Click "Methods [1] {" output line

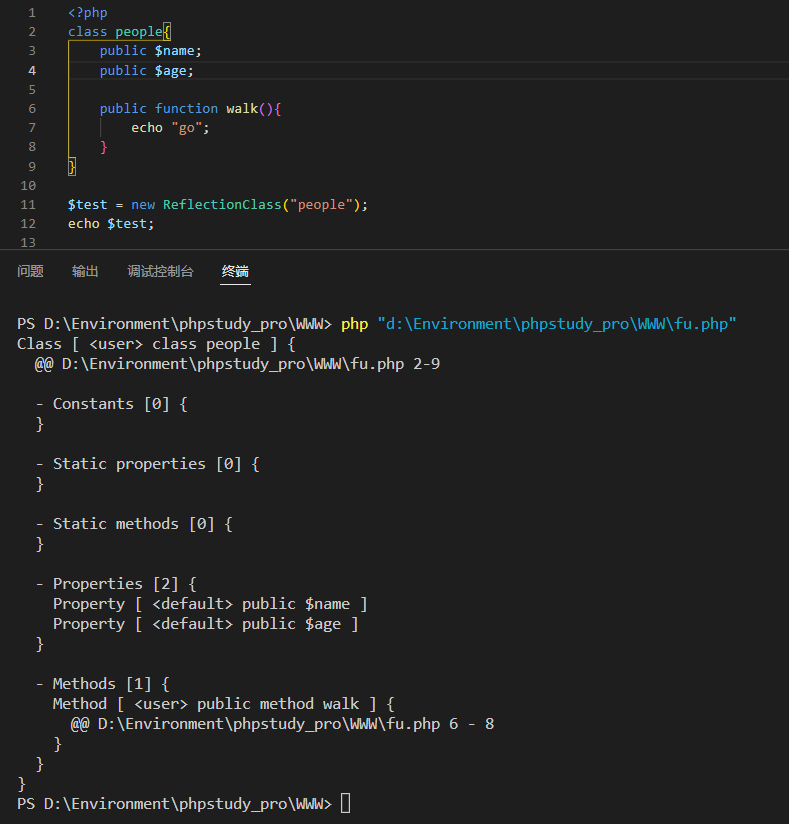tap(111, 684)
